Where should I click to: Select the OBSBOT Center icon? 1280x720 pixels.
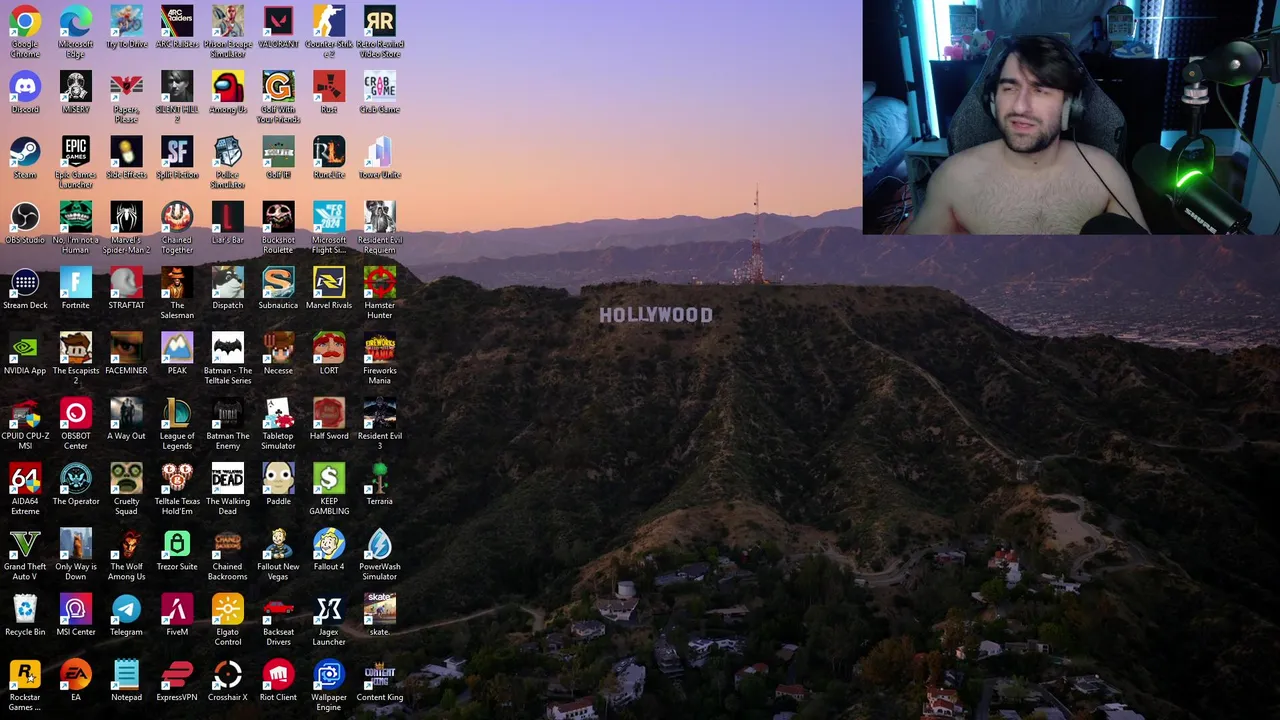tap(76, 413)
